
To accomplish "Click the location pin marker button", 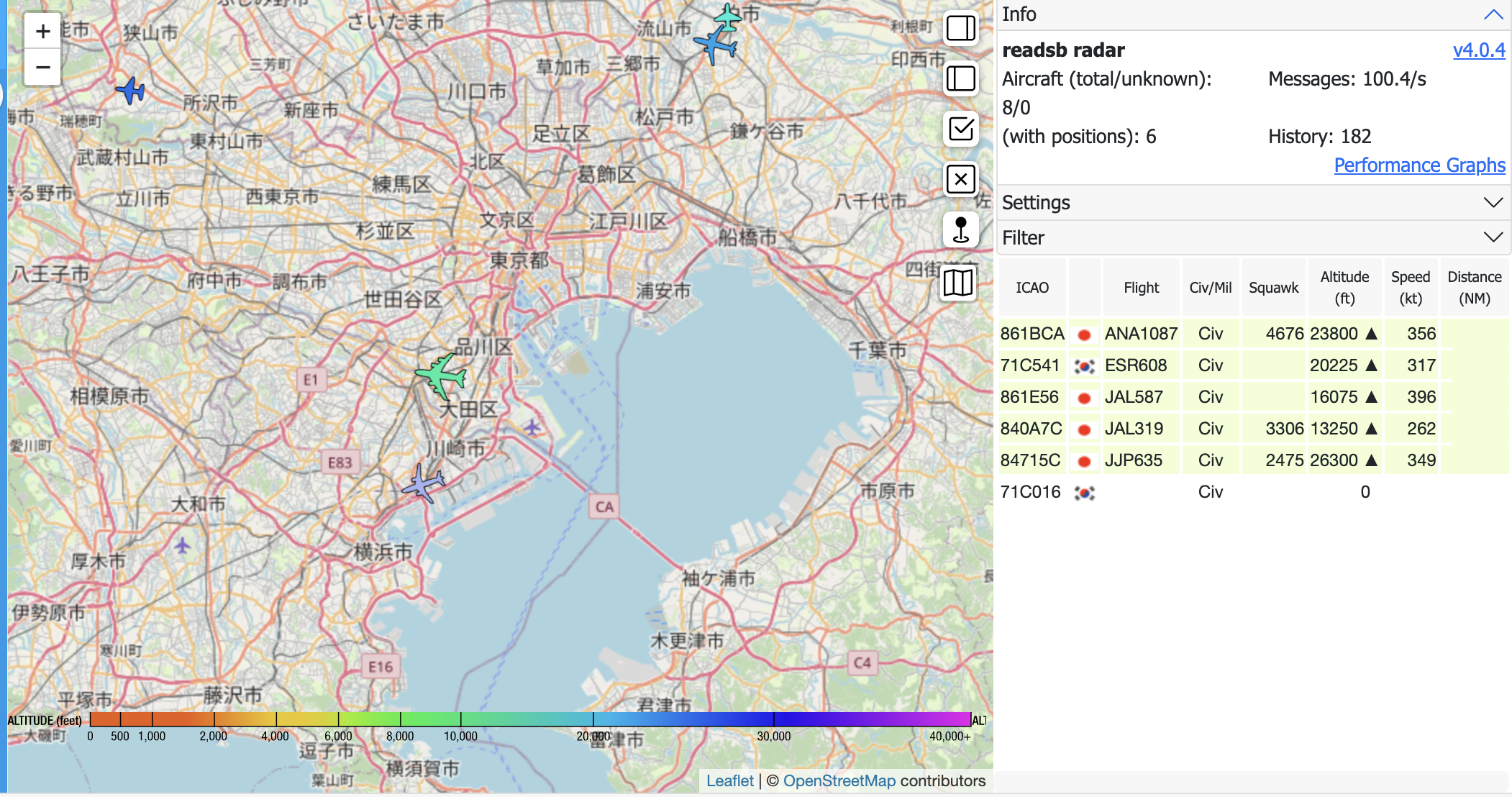I will 960,229.
